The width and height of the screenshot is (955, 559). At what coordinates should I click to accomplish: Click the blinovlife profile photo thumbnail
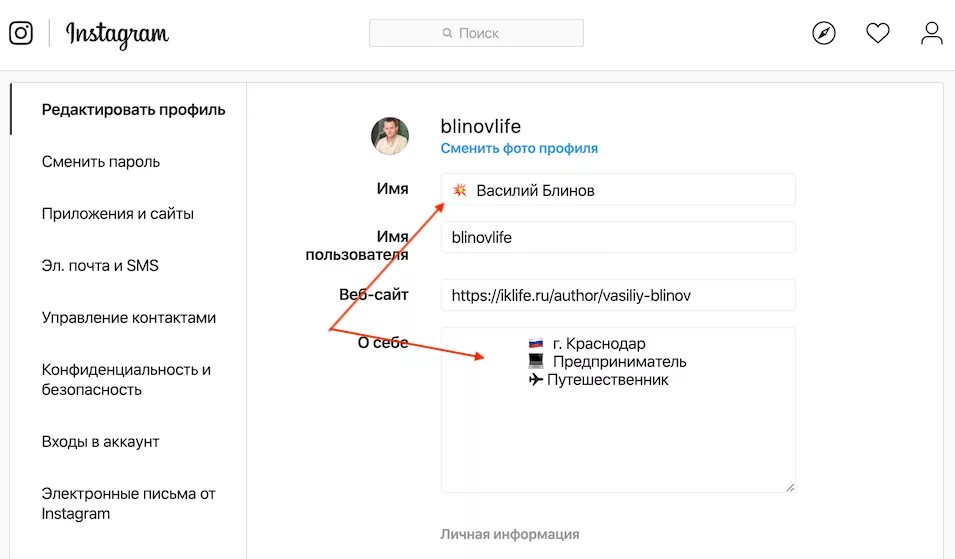coord(390,136)
